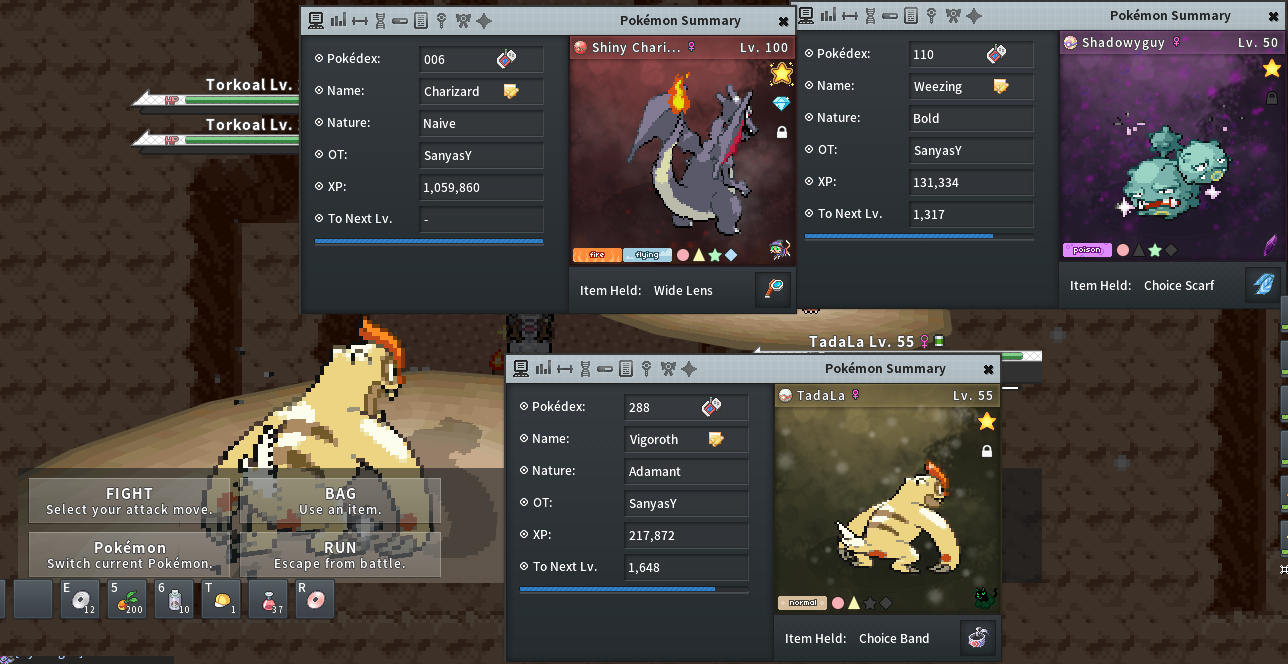Open the BAG to use an item
This screenshot has width=1288, height=664.
[x=340, y=501]
